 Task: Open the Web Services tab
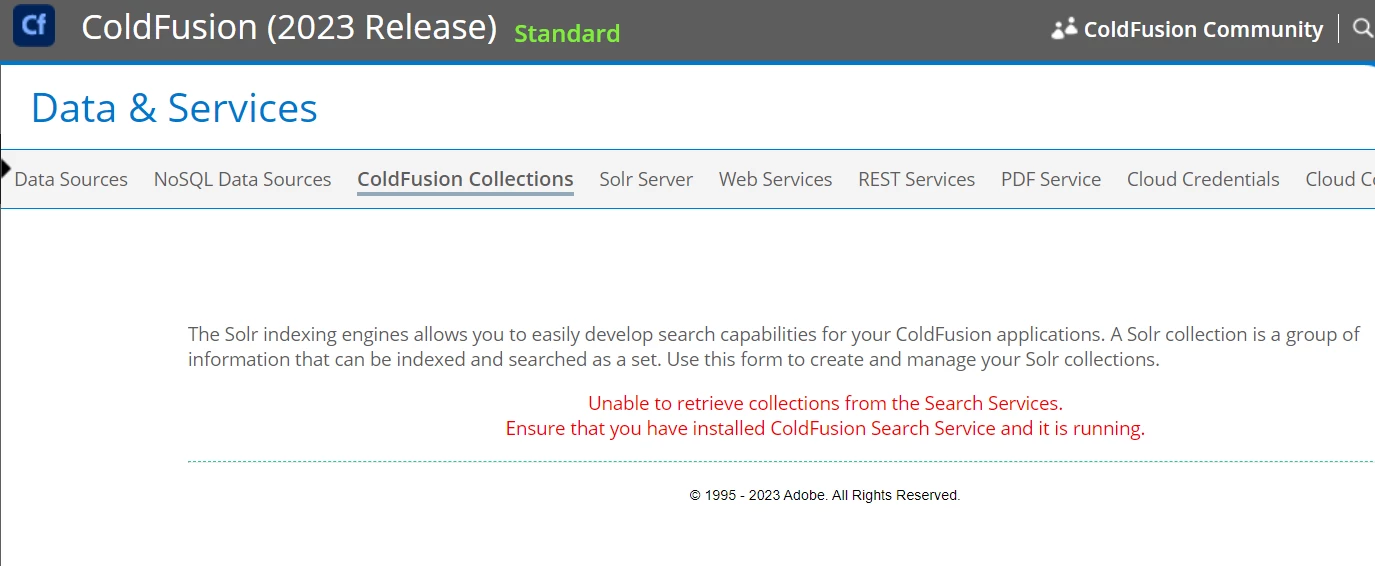(x=775, y=179)
